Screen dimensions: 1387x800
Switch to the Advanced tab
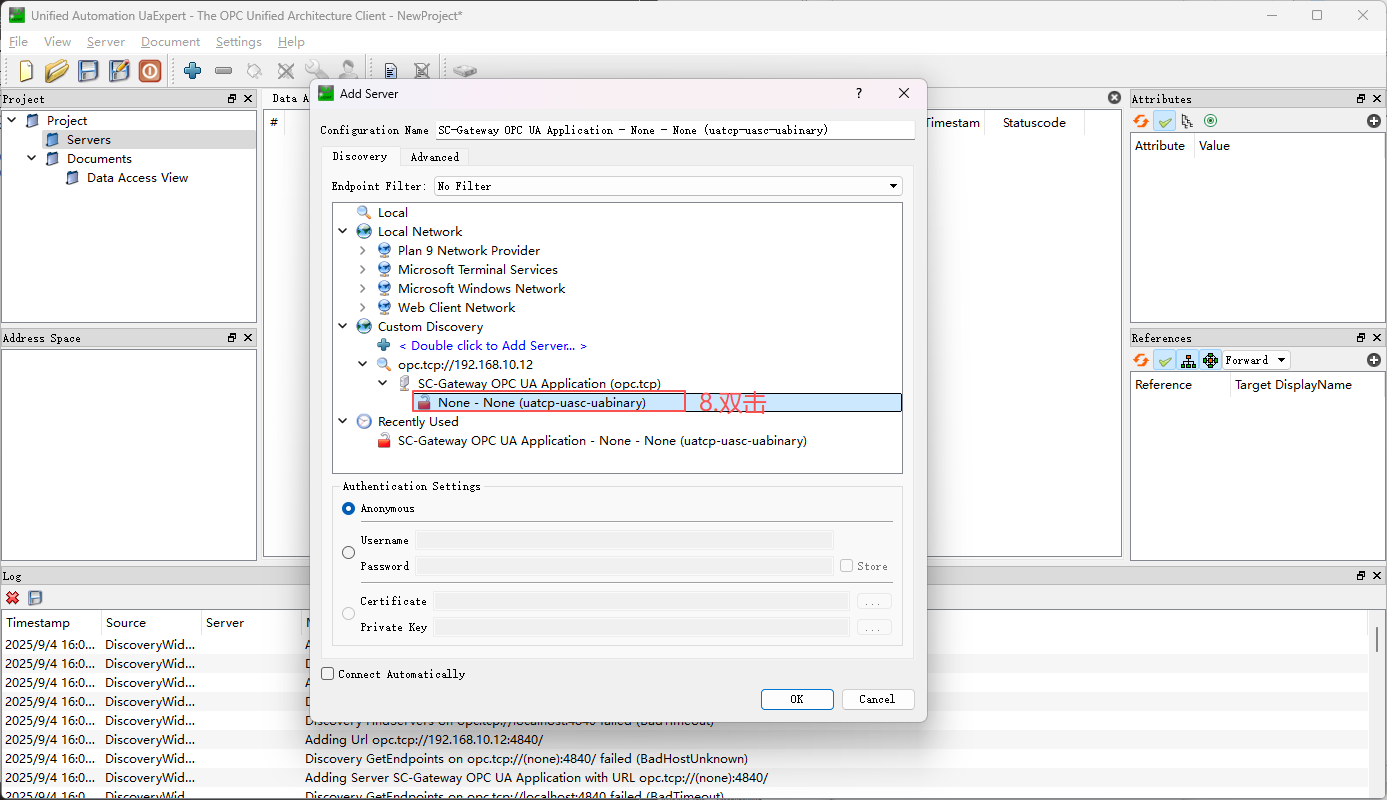(x=434, y=157)
